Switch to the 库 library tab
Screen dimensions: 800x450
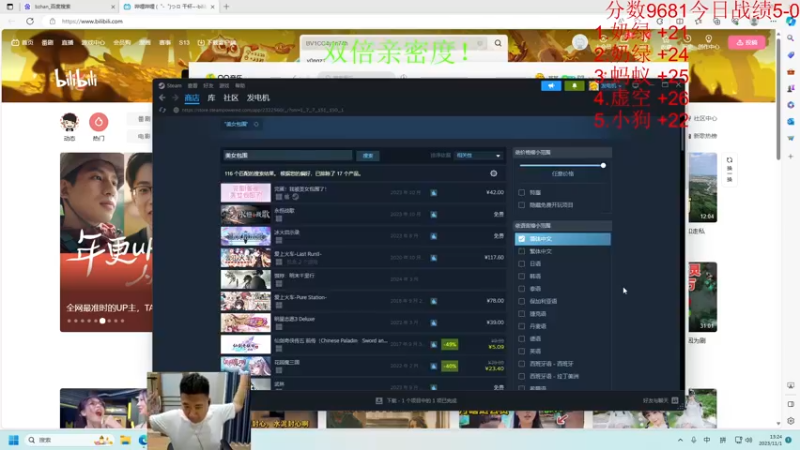pos(211,97)
